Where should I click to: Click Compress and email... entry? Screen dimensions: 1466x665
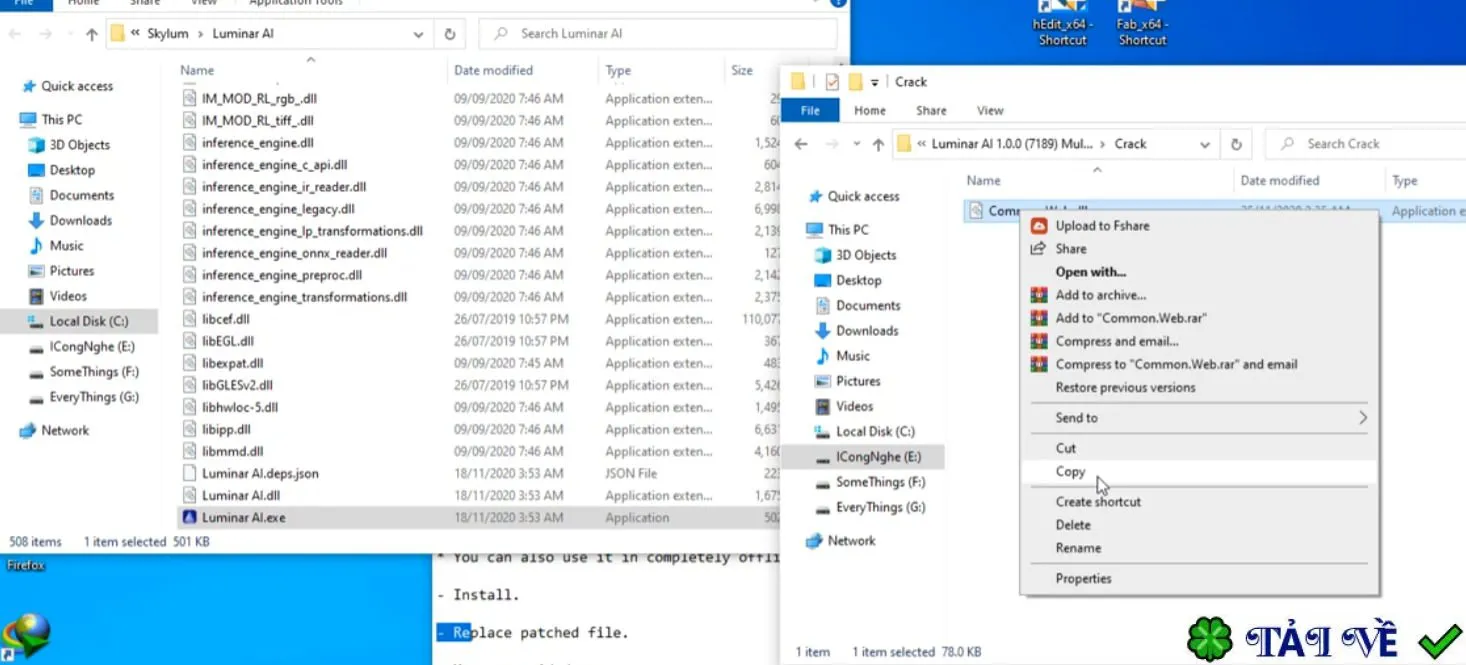point(1117,341)
